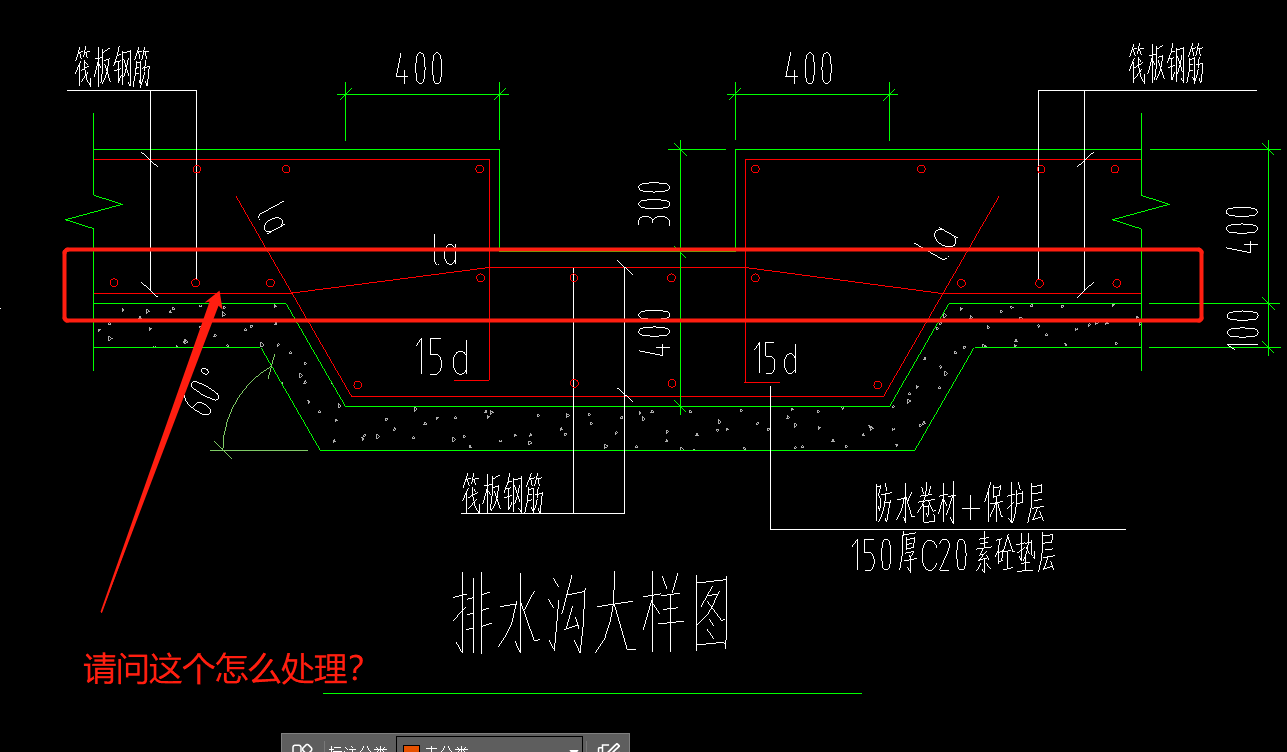
Task: Select the top-right 400 horizontal dimension
Action: click(809, 68)
